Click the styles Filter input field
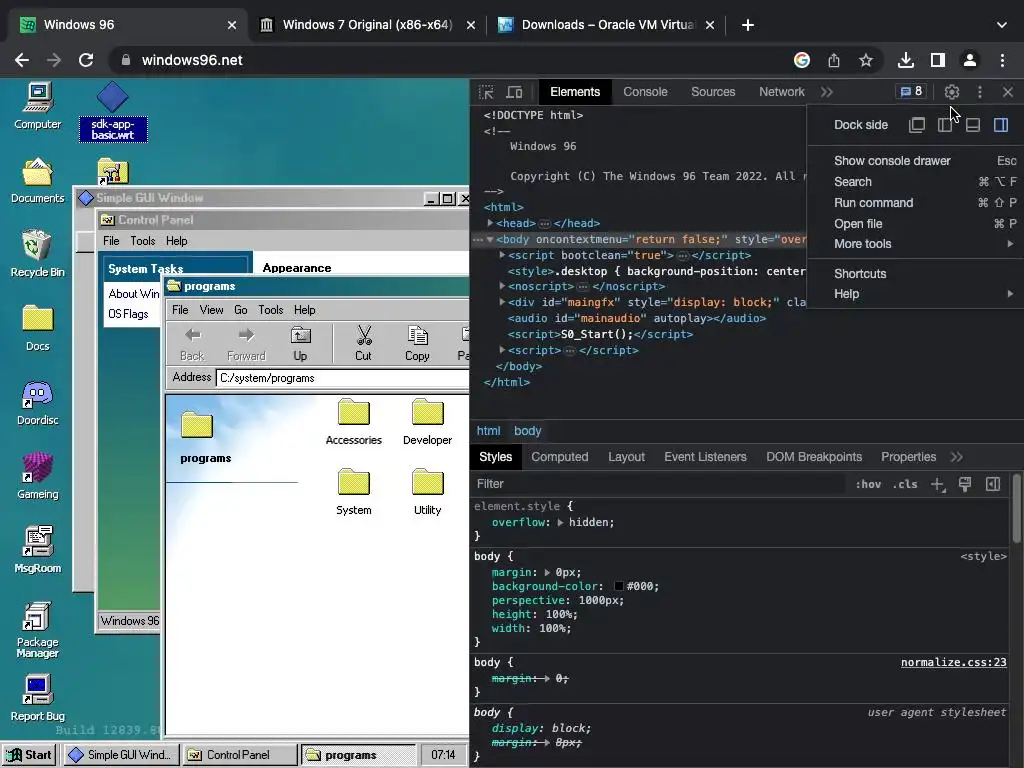 tap(660, 484)
